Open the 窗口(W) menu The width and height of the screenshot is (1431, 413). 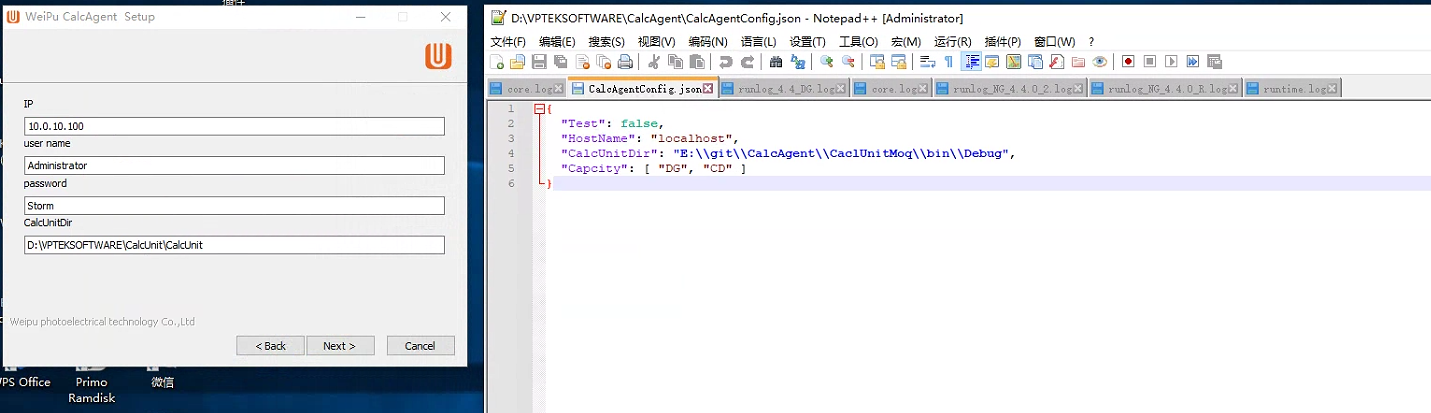[1054, 41]
